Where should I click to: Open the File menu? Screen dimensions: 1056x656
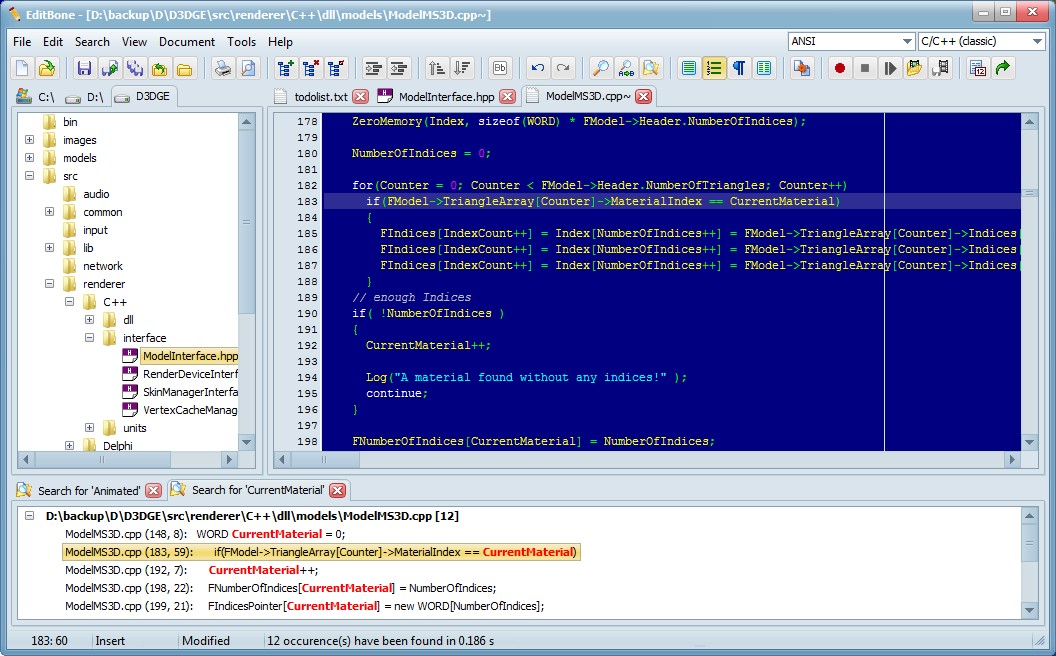(x=22, y=42)
